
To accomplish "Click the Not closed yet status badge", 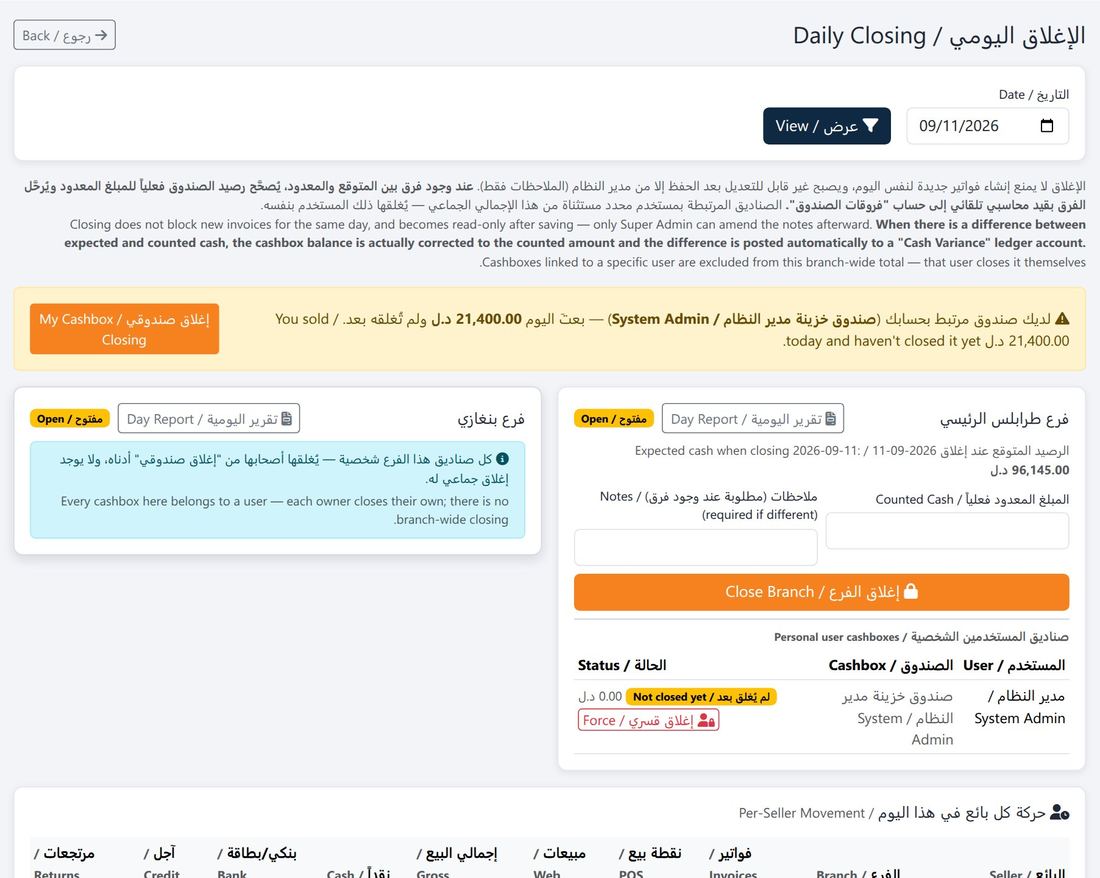I will coord(701,696).
